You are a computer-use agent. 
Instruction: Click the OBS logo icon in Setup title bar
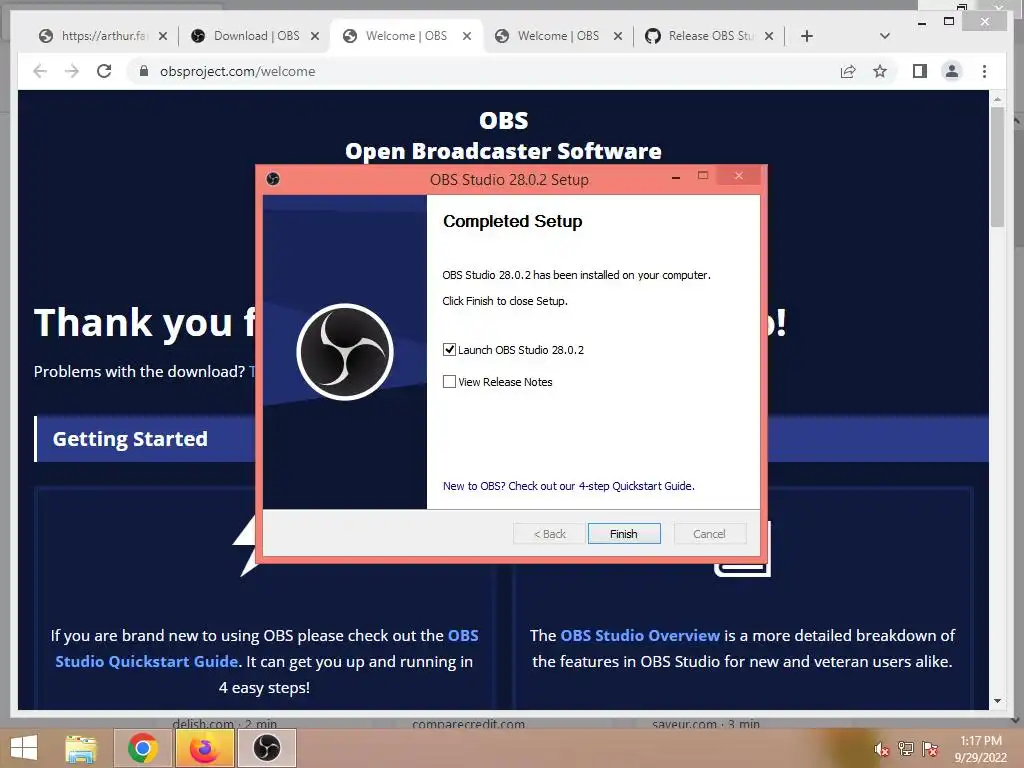pyautogui.click(x=273, y=179)
